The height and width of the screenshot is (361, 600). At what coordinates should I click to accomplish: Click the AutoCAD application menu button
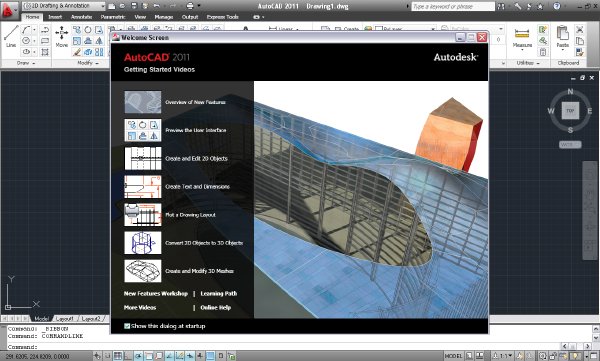8,10
